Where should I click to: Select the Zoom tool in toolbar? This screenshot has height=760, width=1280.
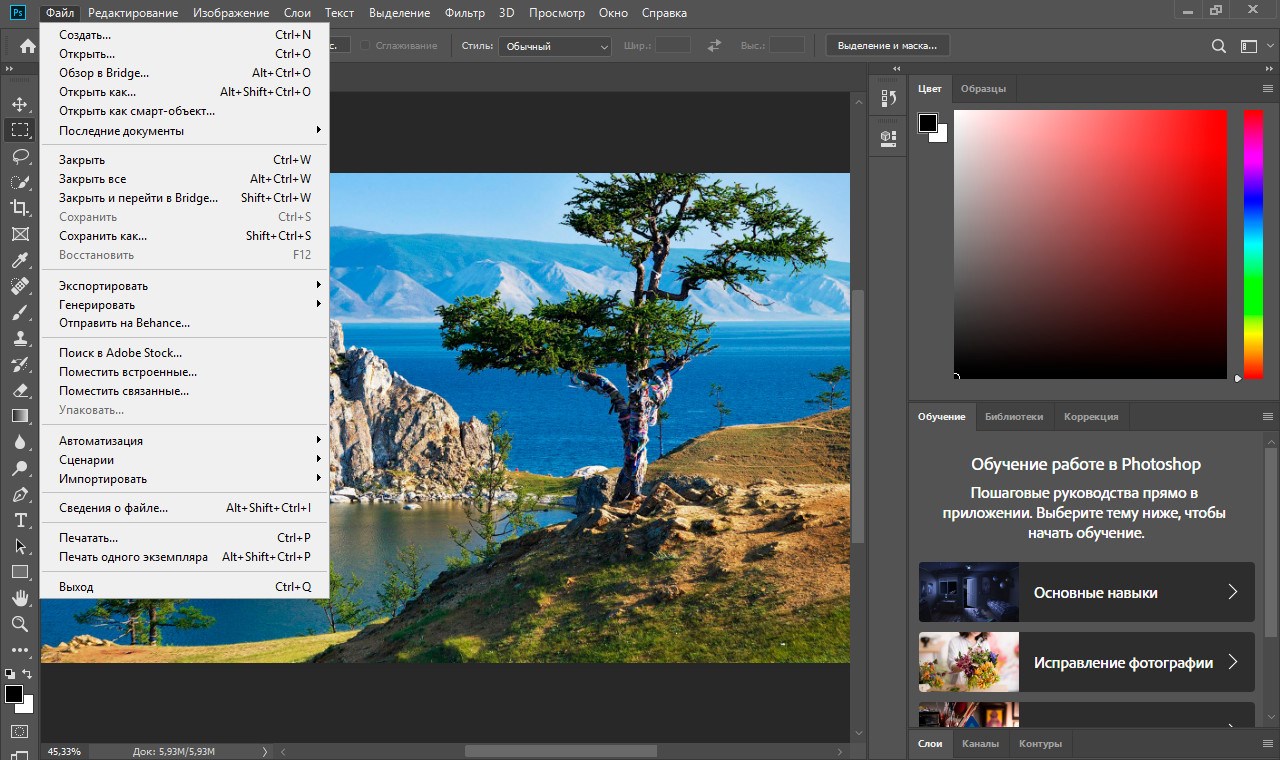point(19,624)
